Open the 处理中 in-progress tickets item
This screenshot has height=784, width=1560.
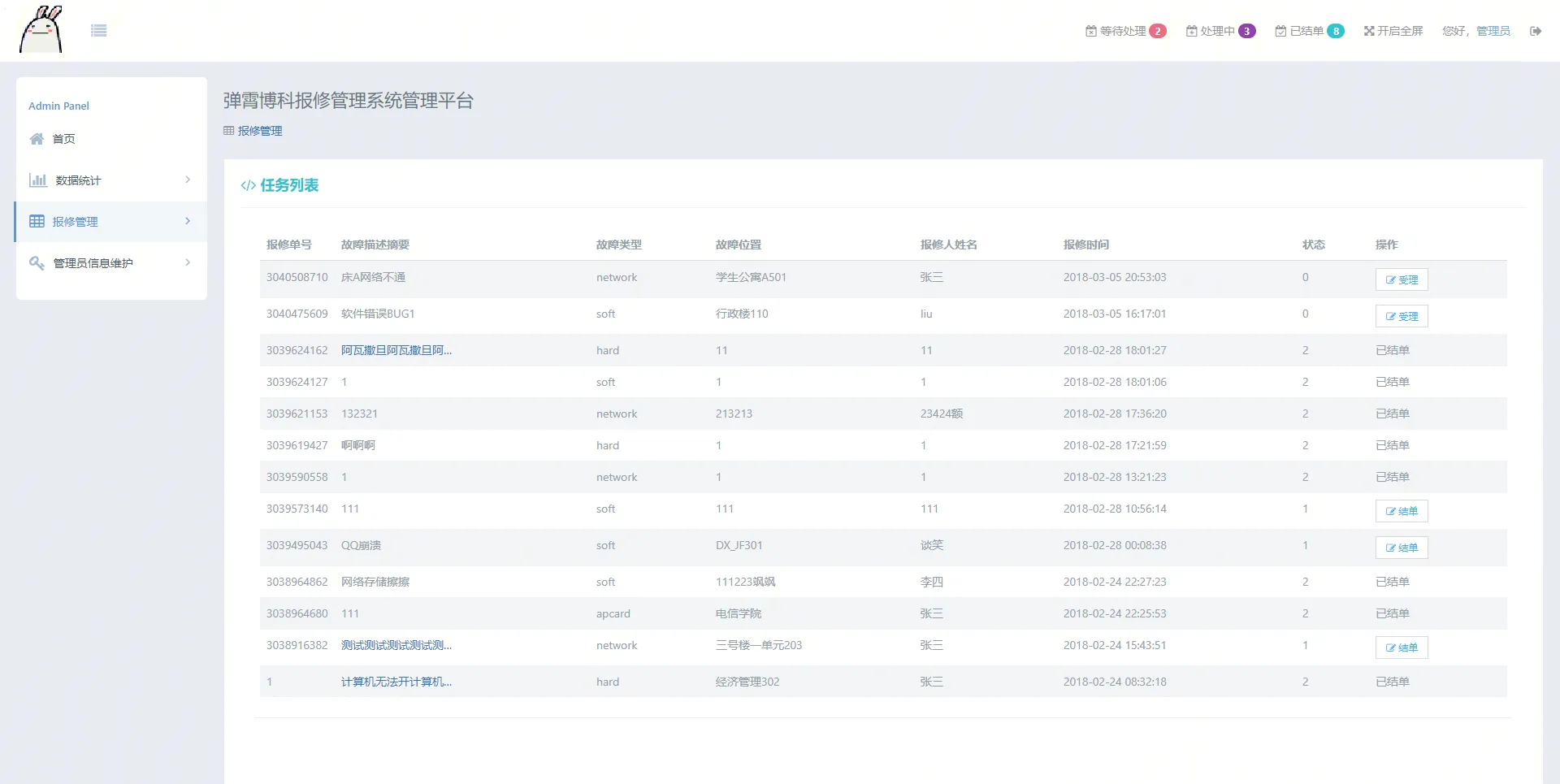click(x=1220, y=31)
